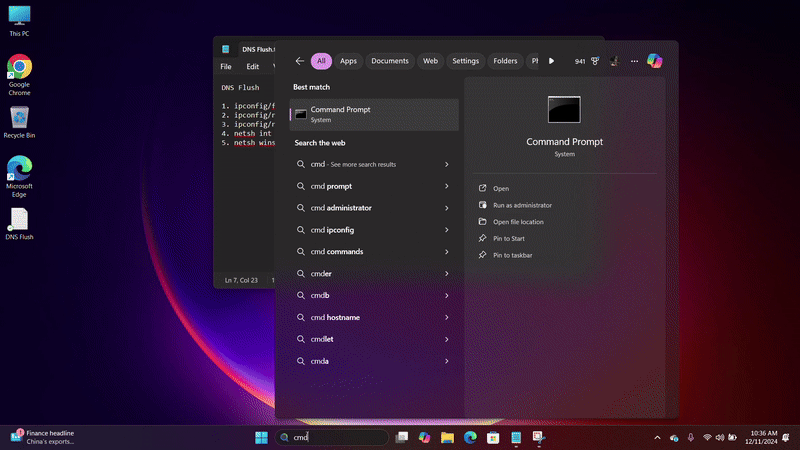
Task: Select the Google Chrome desktop shortcut
Action: click(x=19, y=75)
